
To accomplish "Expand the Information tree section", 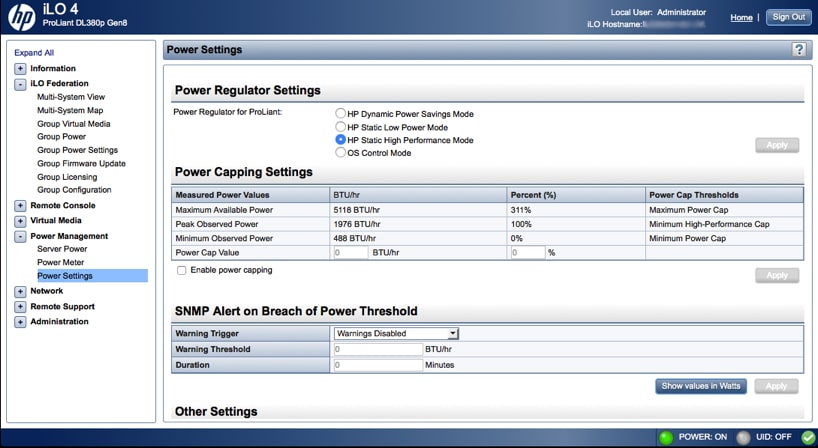I will pos(20,68).
